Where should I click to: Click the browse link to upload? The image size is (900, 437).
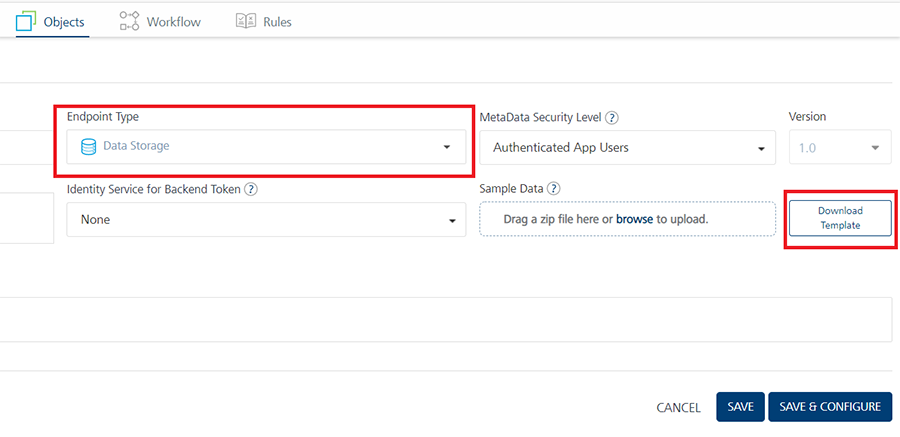coord(634,219)
